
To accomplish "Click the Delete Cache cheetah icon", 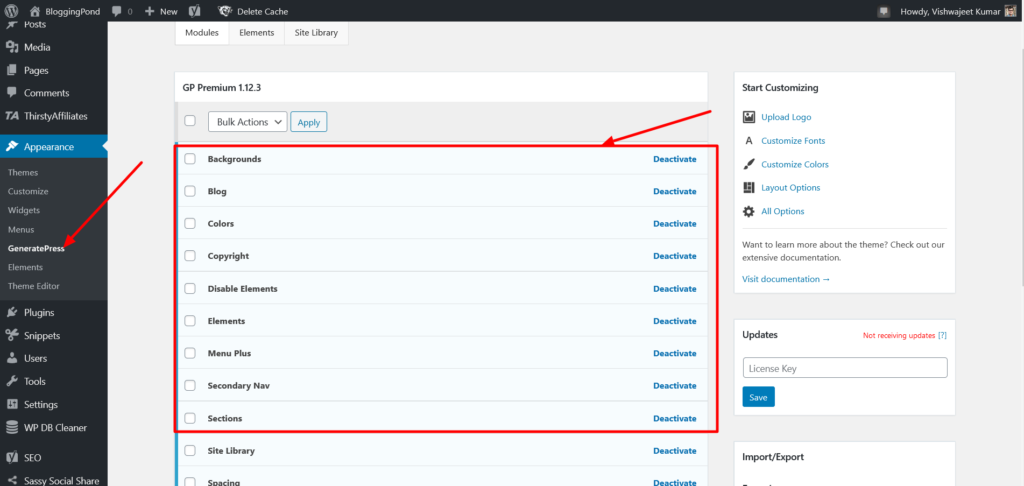I will (x=225, y=11).
